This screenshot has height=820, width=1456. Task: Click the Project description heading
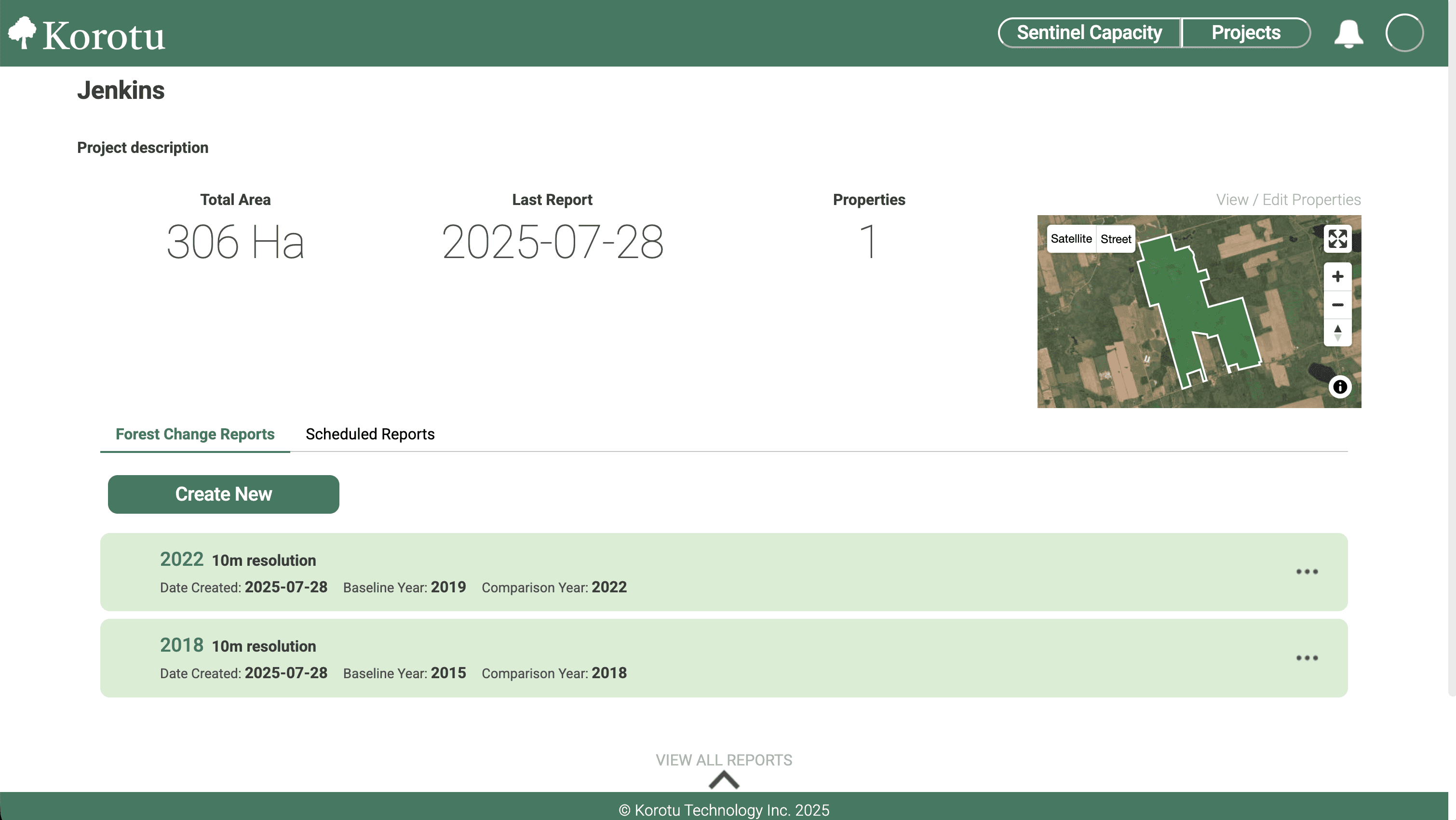click(x=143, y=148)
